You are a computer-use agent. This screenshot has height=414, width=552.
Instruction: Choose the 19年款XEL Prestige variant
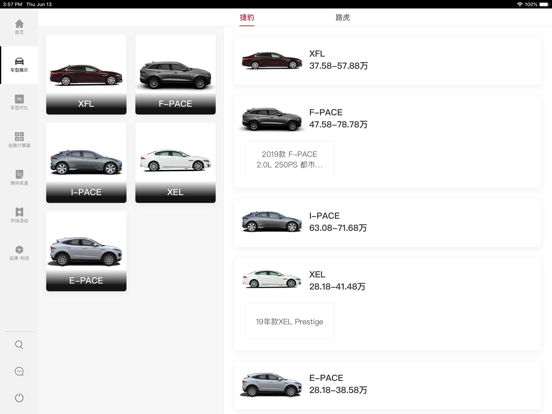click(x=289, y=321)
